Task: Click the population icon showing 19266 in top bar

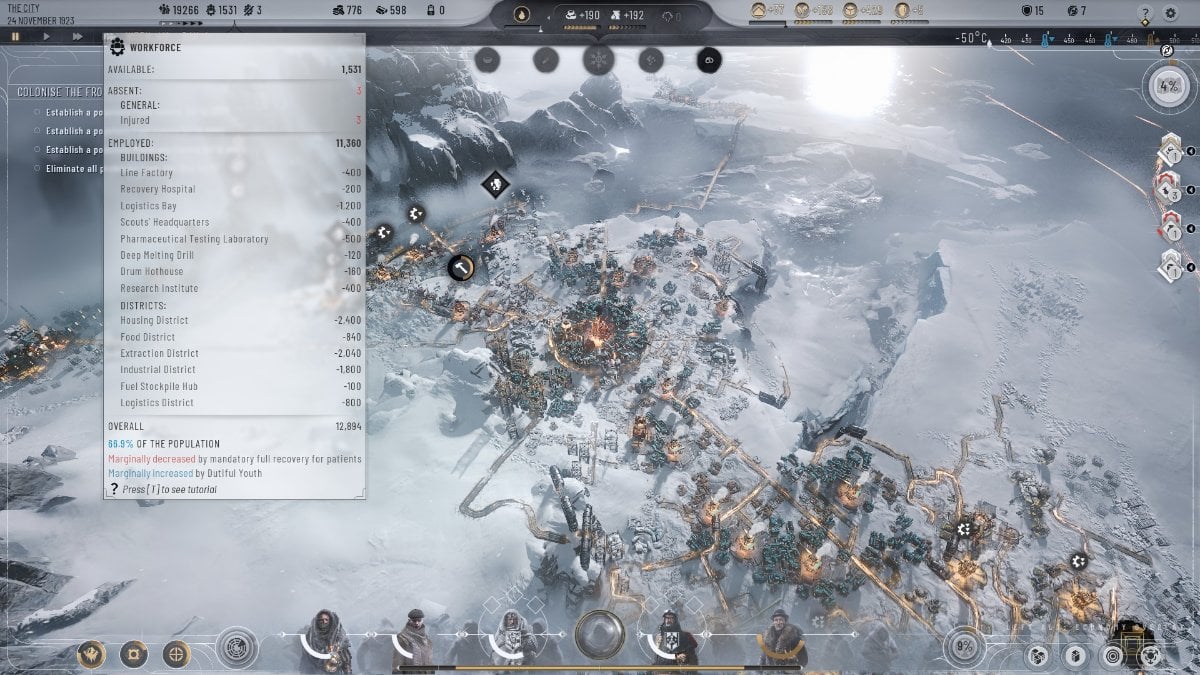Action: click(x=163, y=9)
